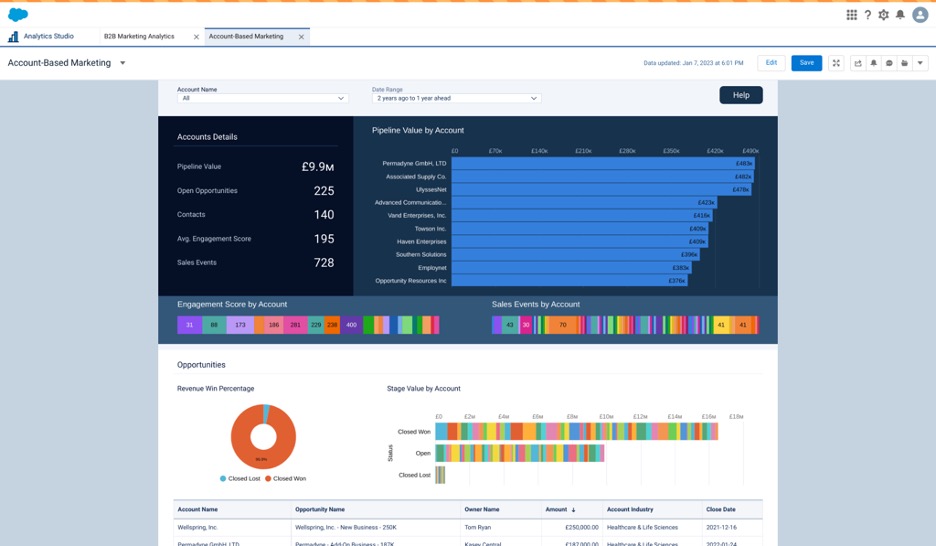Expand the Account-Based Marketing title dropdown

[x=122, y=63]
